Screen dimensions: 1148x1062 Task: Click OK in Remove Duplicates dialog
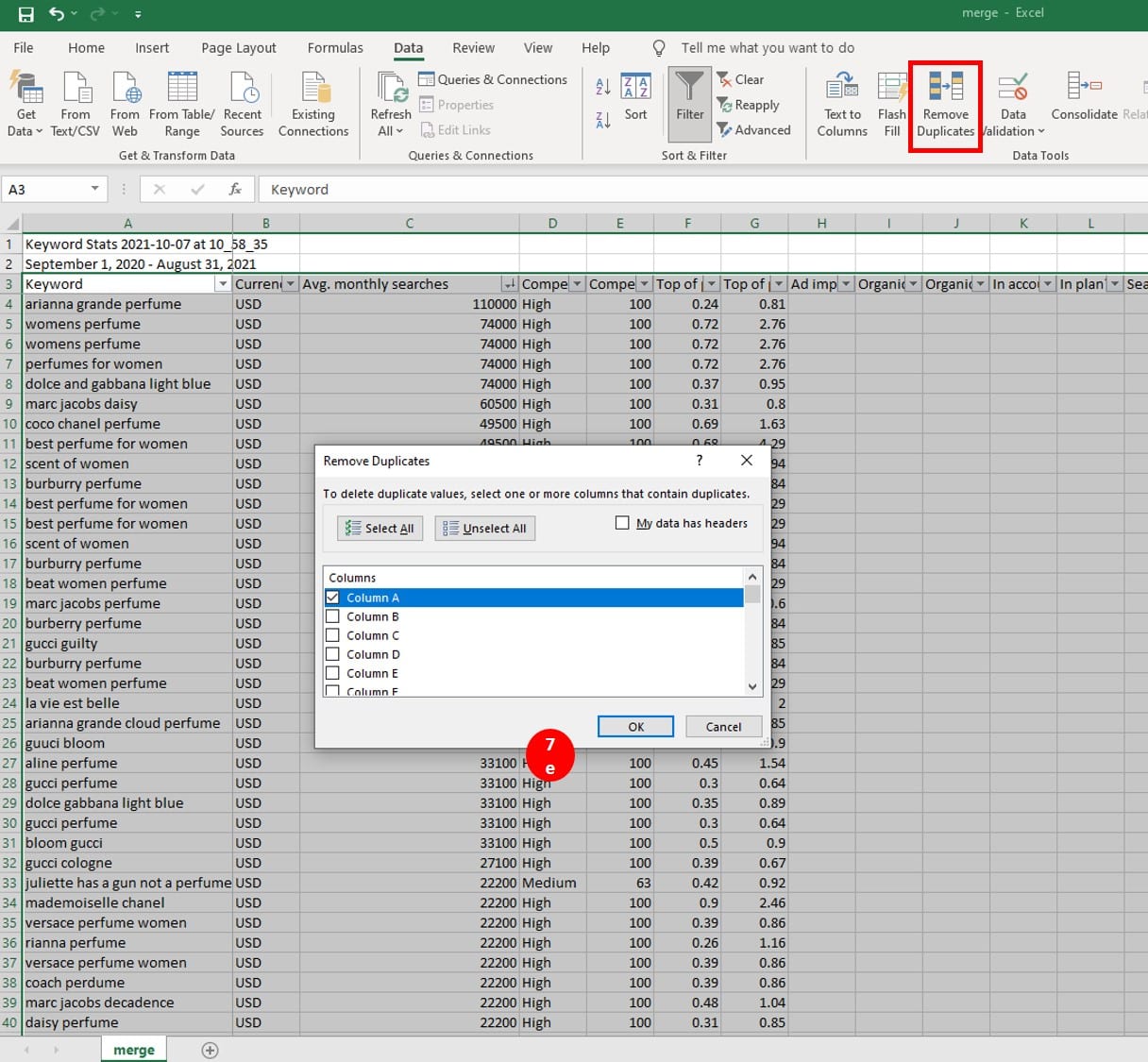click(635, 726)
